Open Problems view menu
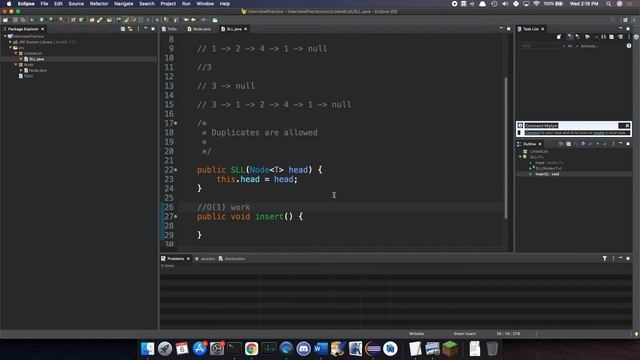The image size is (640, 360). click(x=613, y=259)
